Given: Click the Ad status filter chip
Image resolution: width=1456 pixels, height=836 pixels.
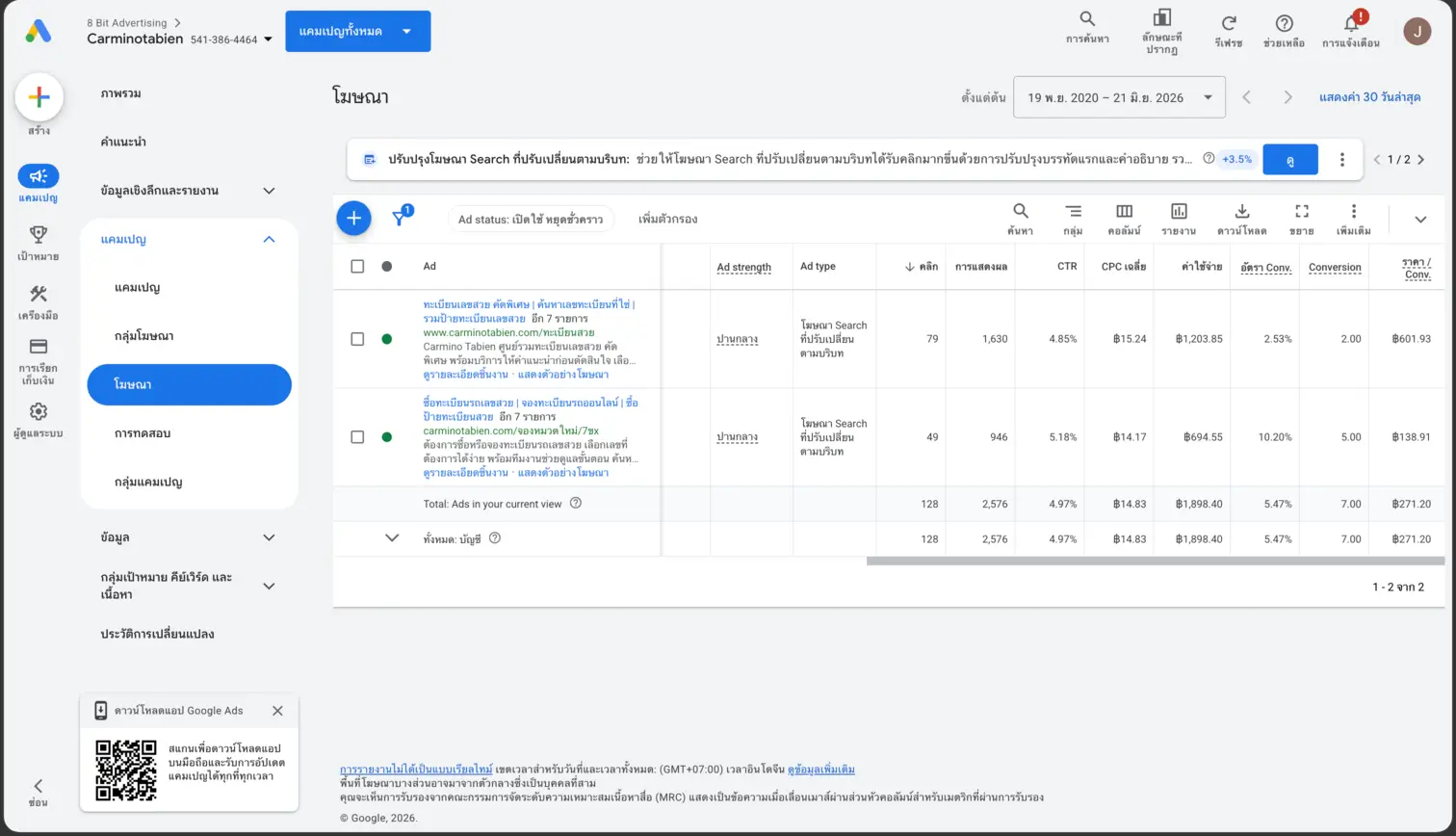Looking at the screenshot, I should pos(531,220).
